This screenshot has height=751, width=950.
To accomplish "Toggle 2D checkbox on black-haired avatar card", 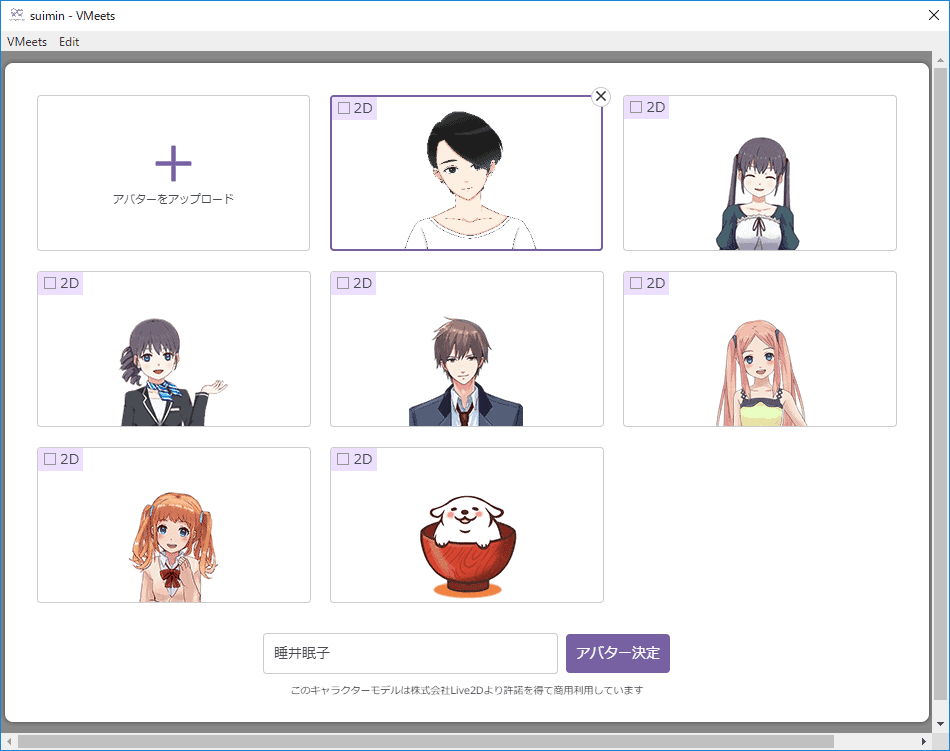I will (344, 108).
